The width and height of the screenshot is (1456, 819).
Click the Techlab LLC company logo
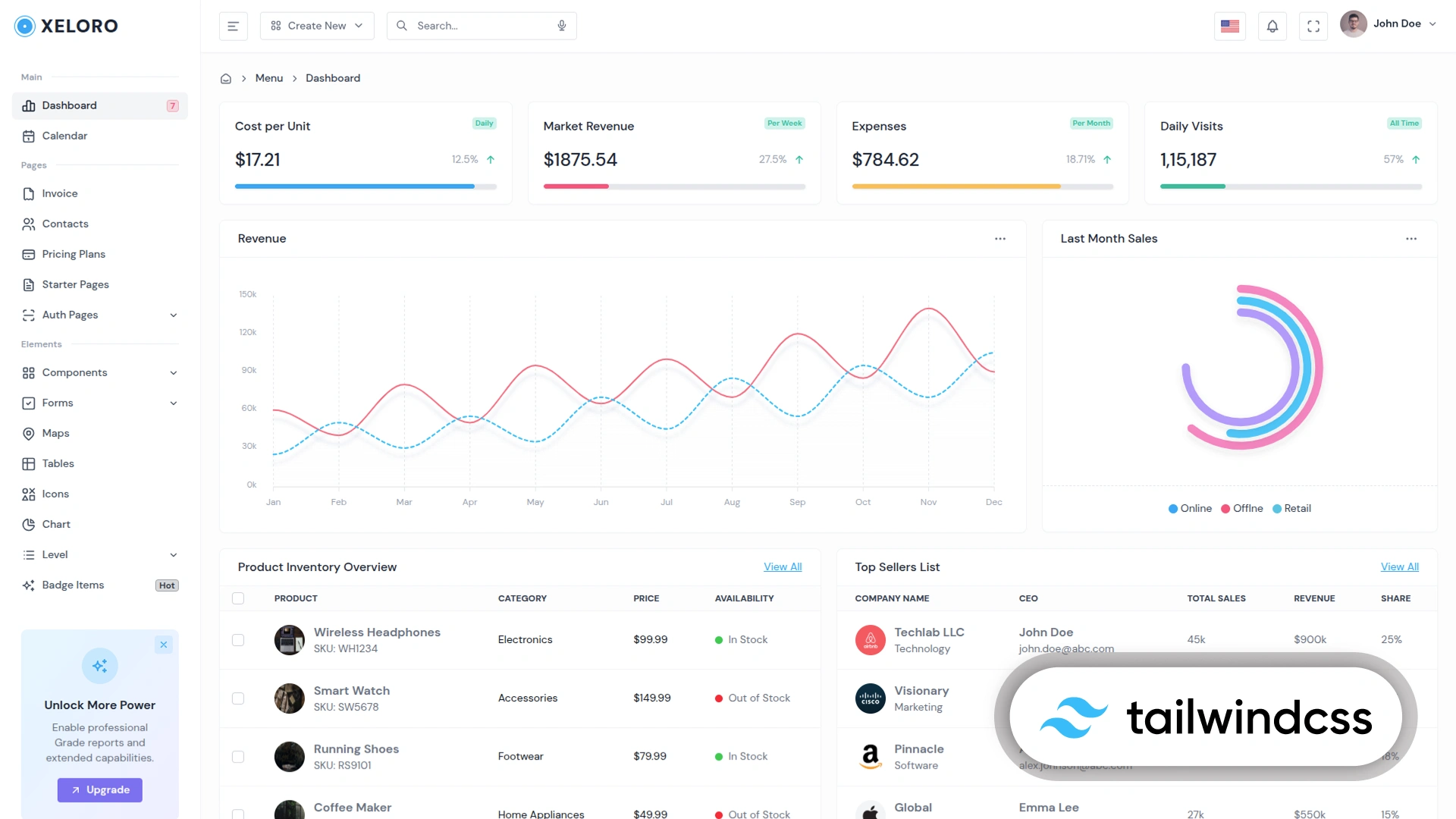click(x=871, y=640)
